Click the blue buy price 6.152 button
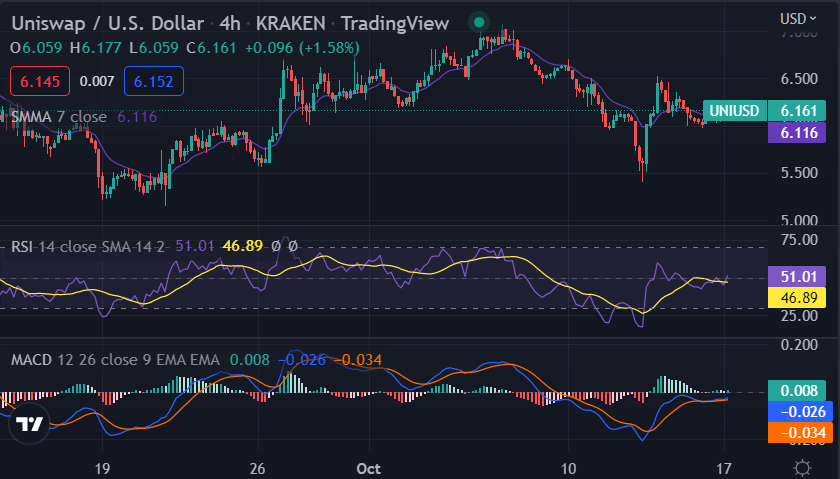This screenshot has width=840, height=479. point(154,81)
